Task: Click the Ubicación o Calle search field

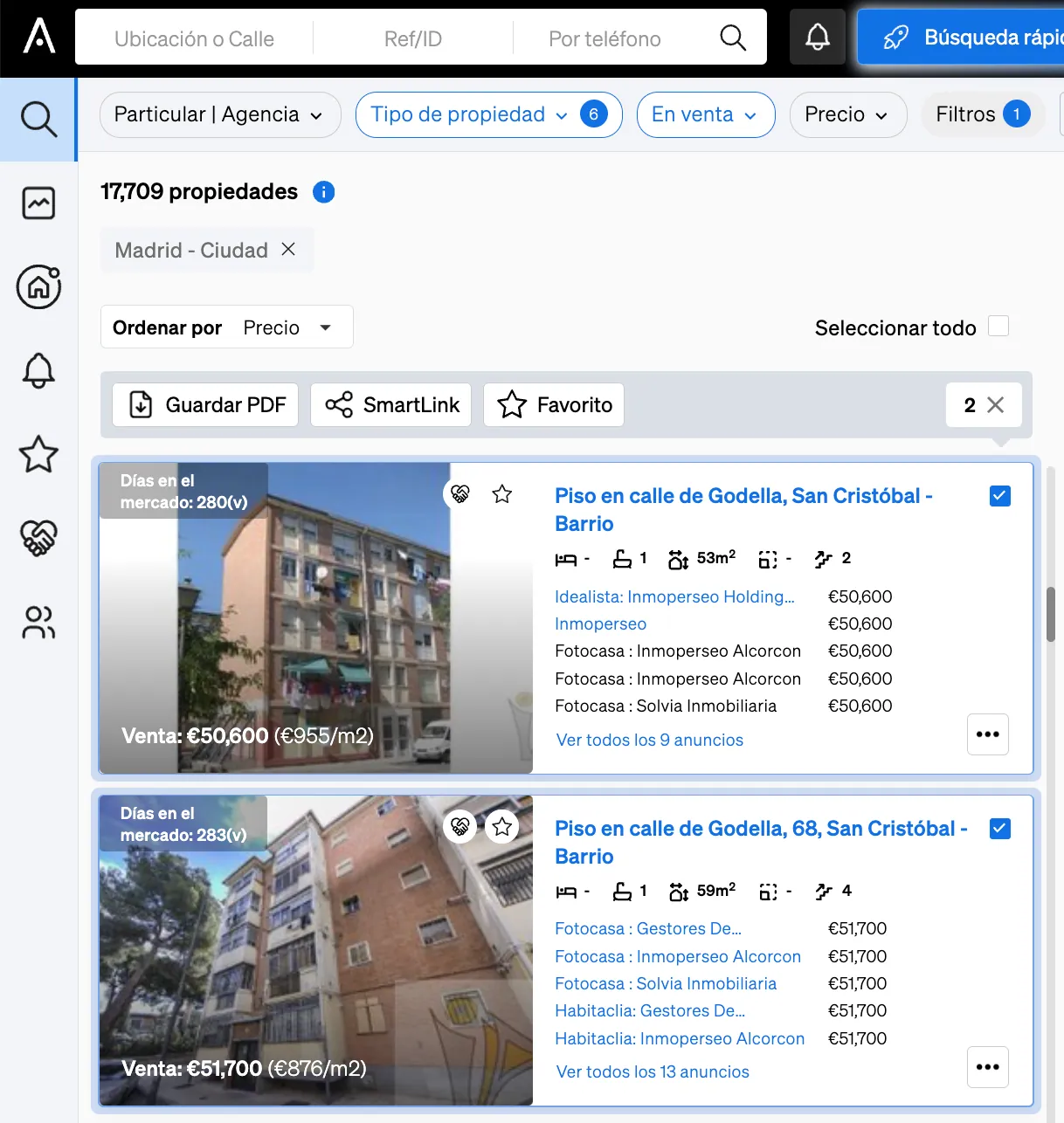Action: 194,38
